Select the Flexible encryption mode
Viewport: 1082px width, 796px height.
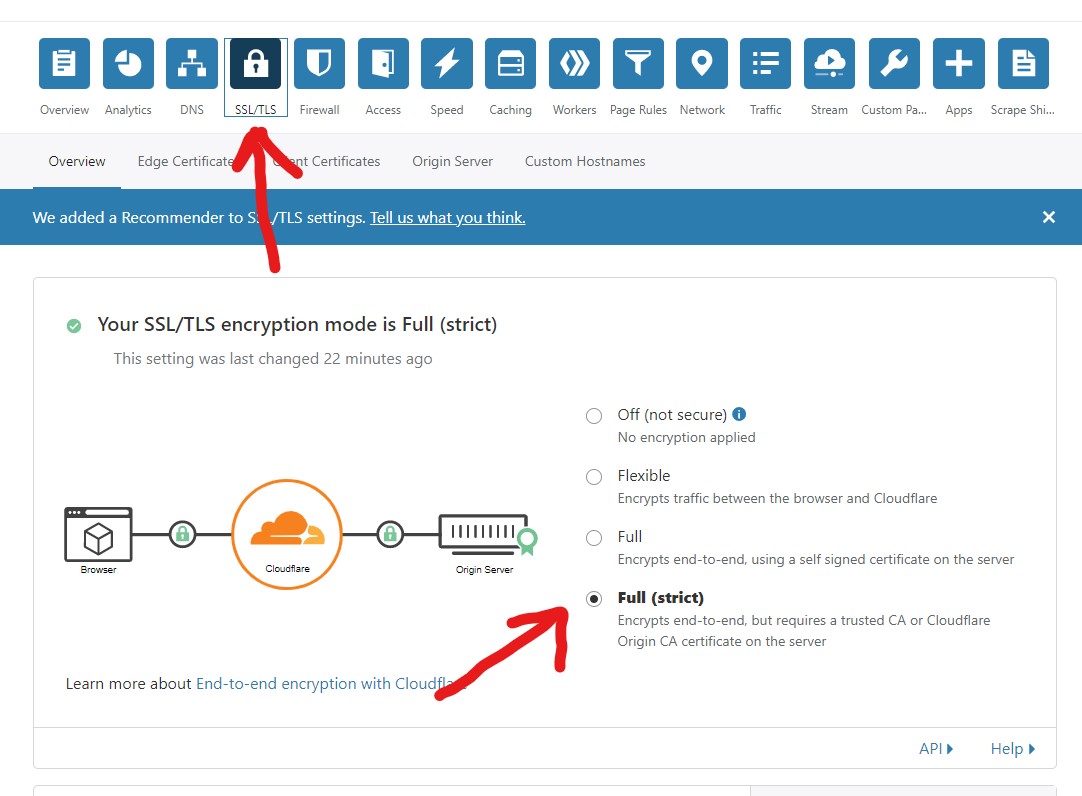[594, 477]
